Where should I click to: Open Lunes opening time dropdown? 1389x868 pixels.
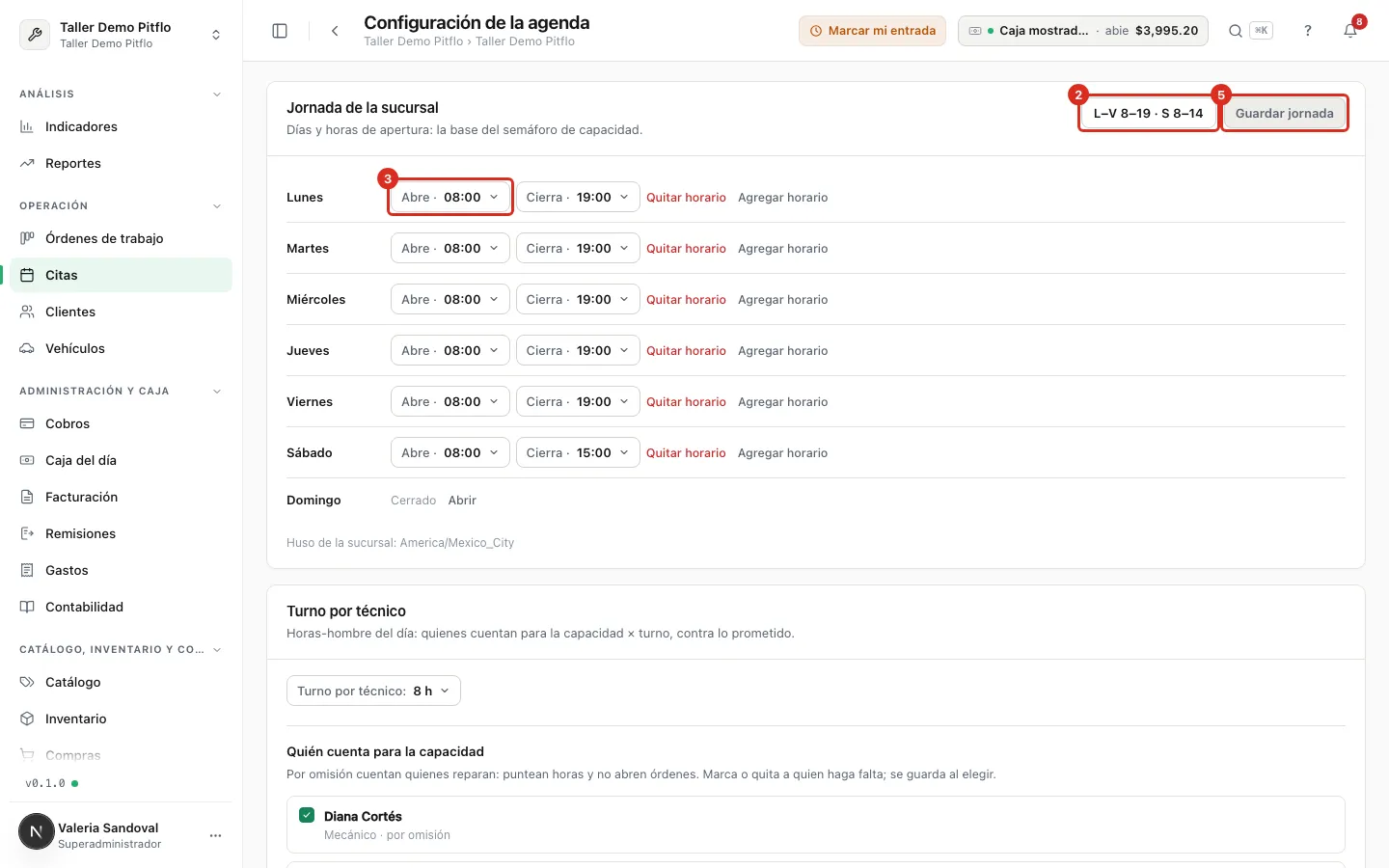[x=450, y=197]
